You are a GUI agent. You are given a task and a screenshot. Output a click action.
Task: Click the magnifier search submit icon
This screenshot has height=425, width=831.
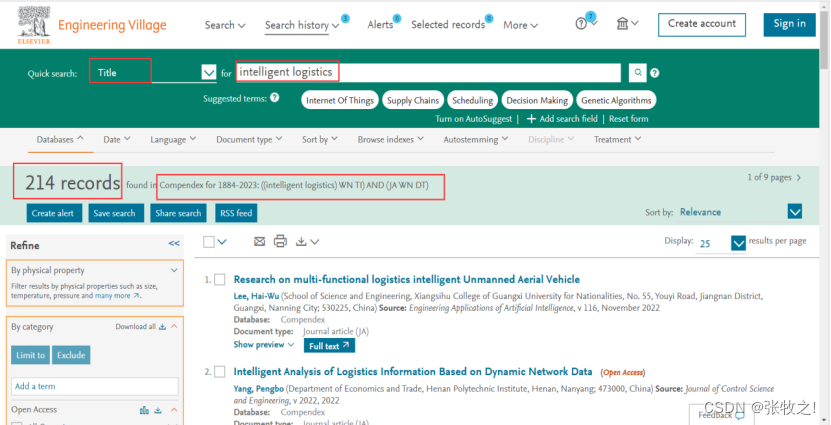pos(638,73)
